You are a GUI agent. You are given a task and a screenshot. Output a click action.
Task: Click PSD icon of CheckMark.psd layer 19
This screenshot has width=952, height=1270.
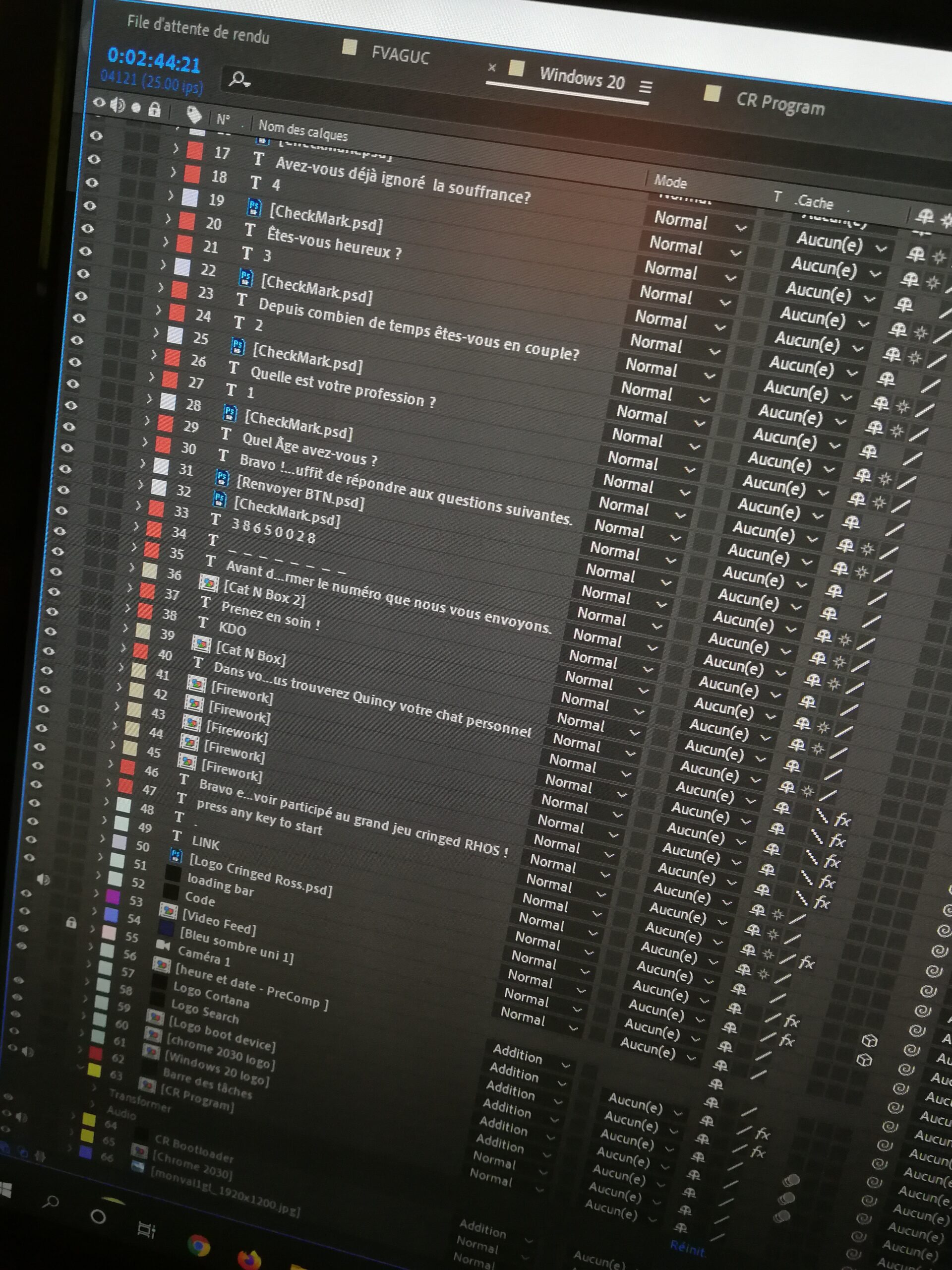point(254,207)
